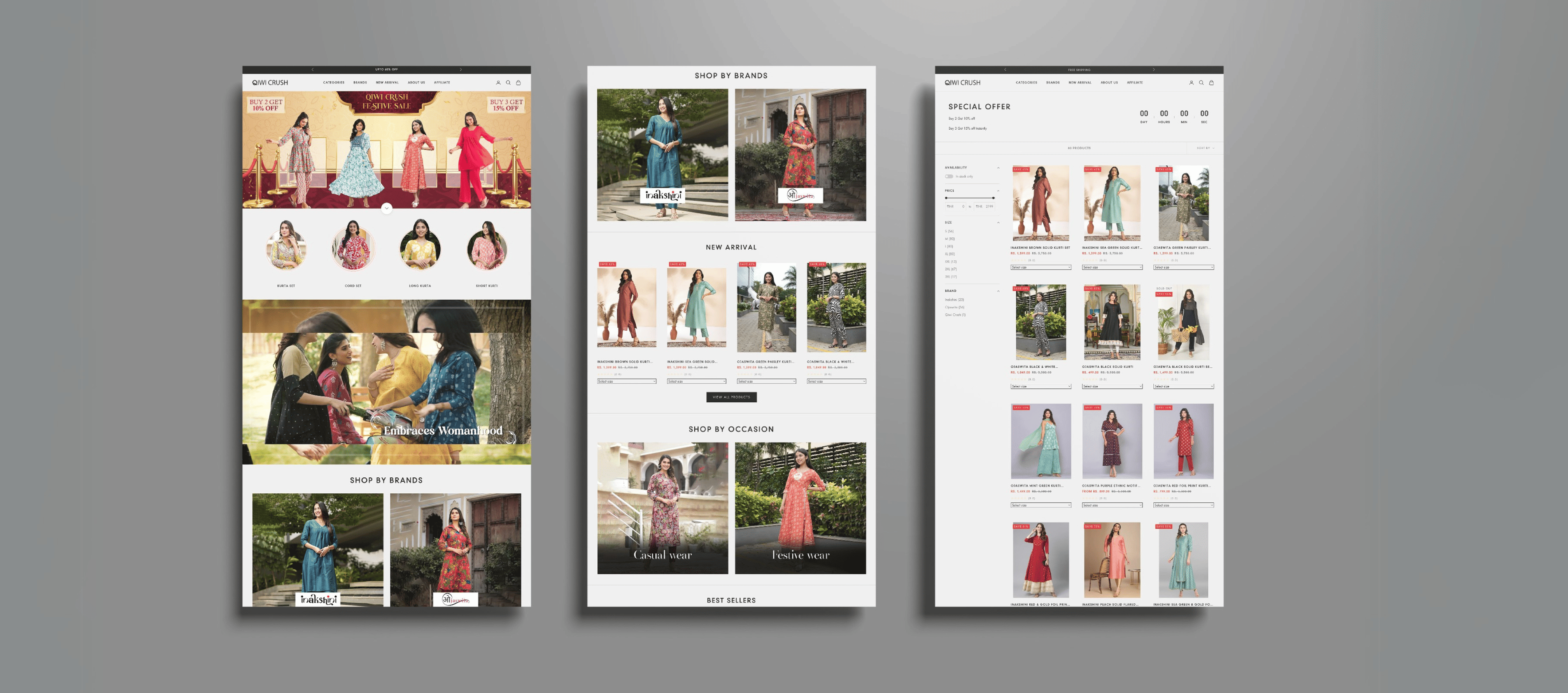Filter by size XXL (13)
Screen dimensions: 1568x693
[x=951, y=261]
